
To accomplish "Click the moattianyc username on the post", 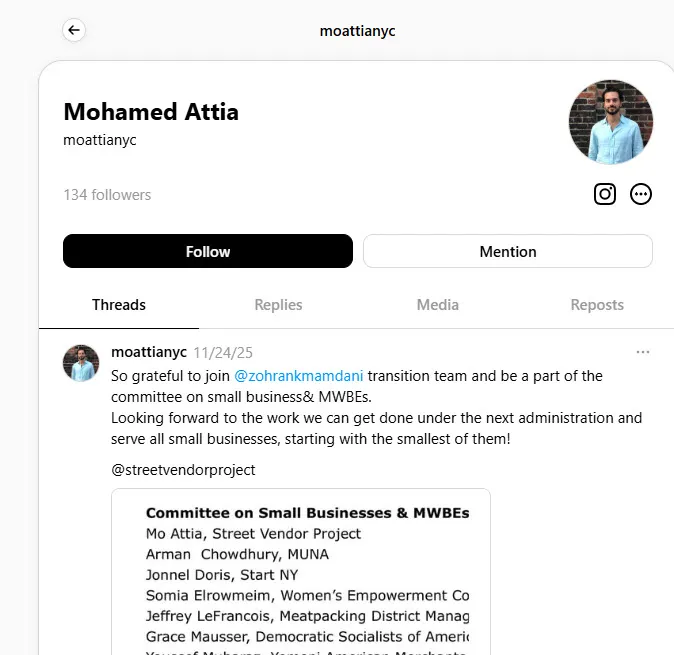I will (149, 352).
